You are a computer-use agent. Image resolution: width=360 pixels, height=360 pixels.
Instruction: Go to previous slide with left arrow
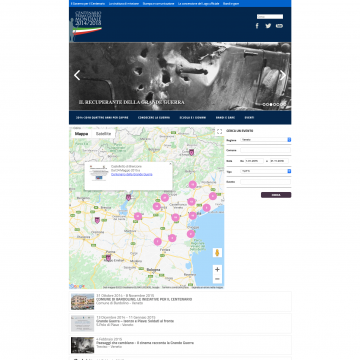[x=77, y=75]
